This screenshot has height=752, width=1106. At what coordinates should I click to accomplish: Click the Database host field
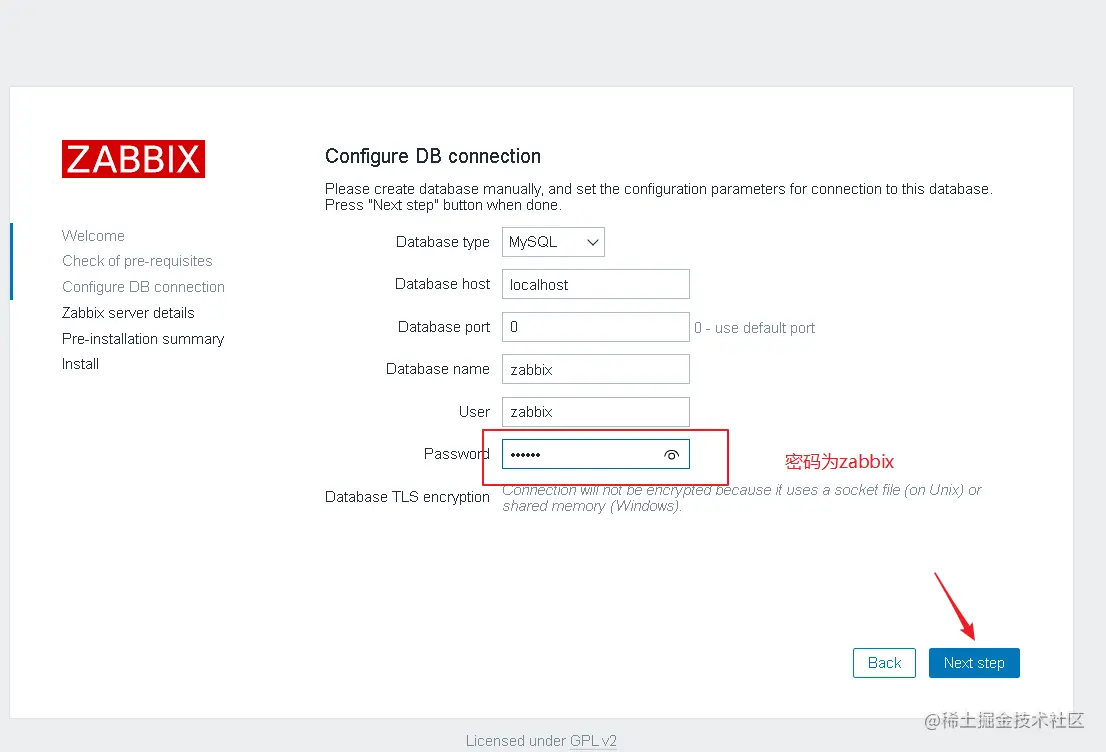[595, 284]
